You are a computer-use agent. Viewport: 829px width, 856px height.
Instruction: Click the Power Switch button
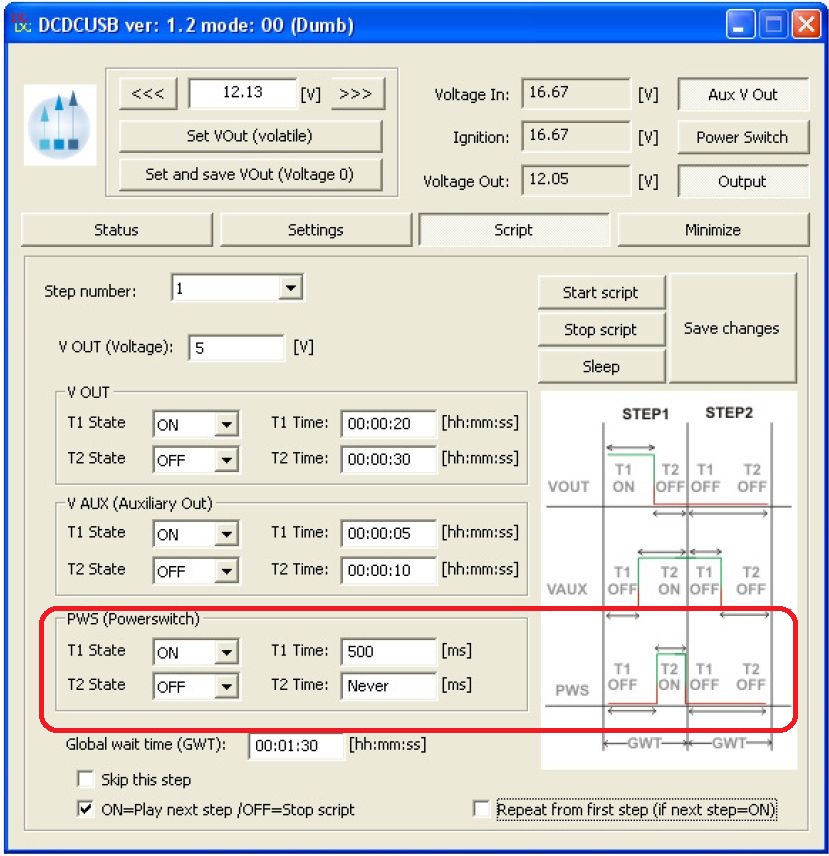pyautogui.click(x=742, y=137)
